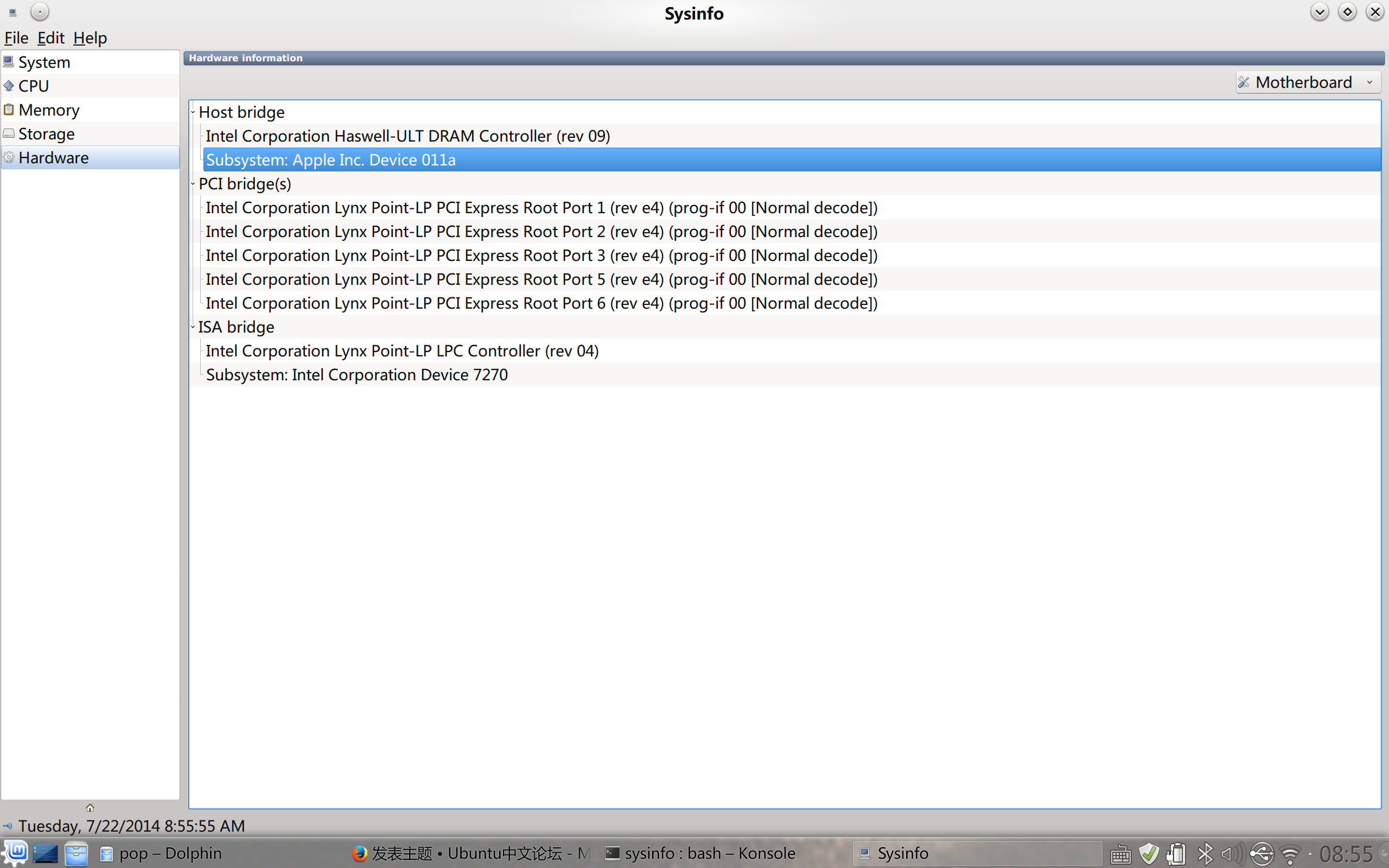Viewport: 1389px width, 868px height.
Task: Open the Linux Mint start menu
Action: [x=14, y=853]
